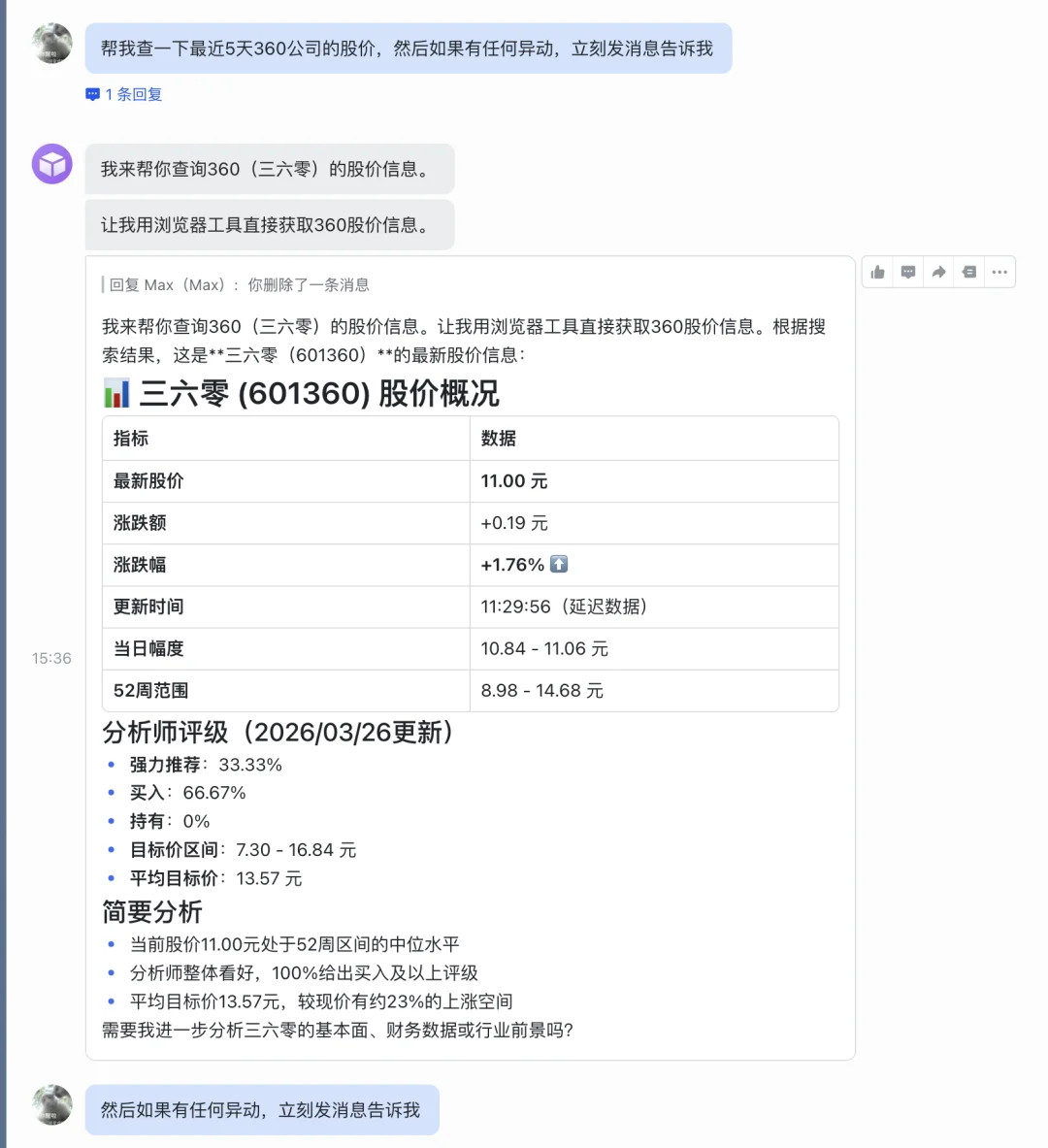Click the bubble 我来帮你查询360的股价信息
The width and height of the screenshot is (1048, 1148).
(269, 169)
